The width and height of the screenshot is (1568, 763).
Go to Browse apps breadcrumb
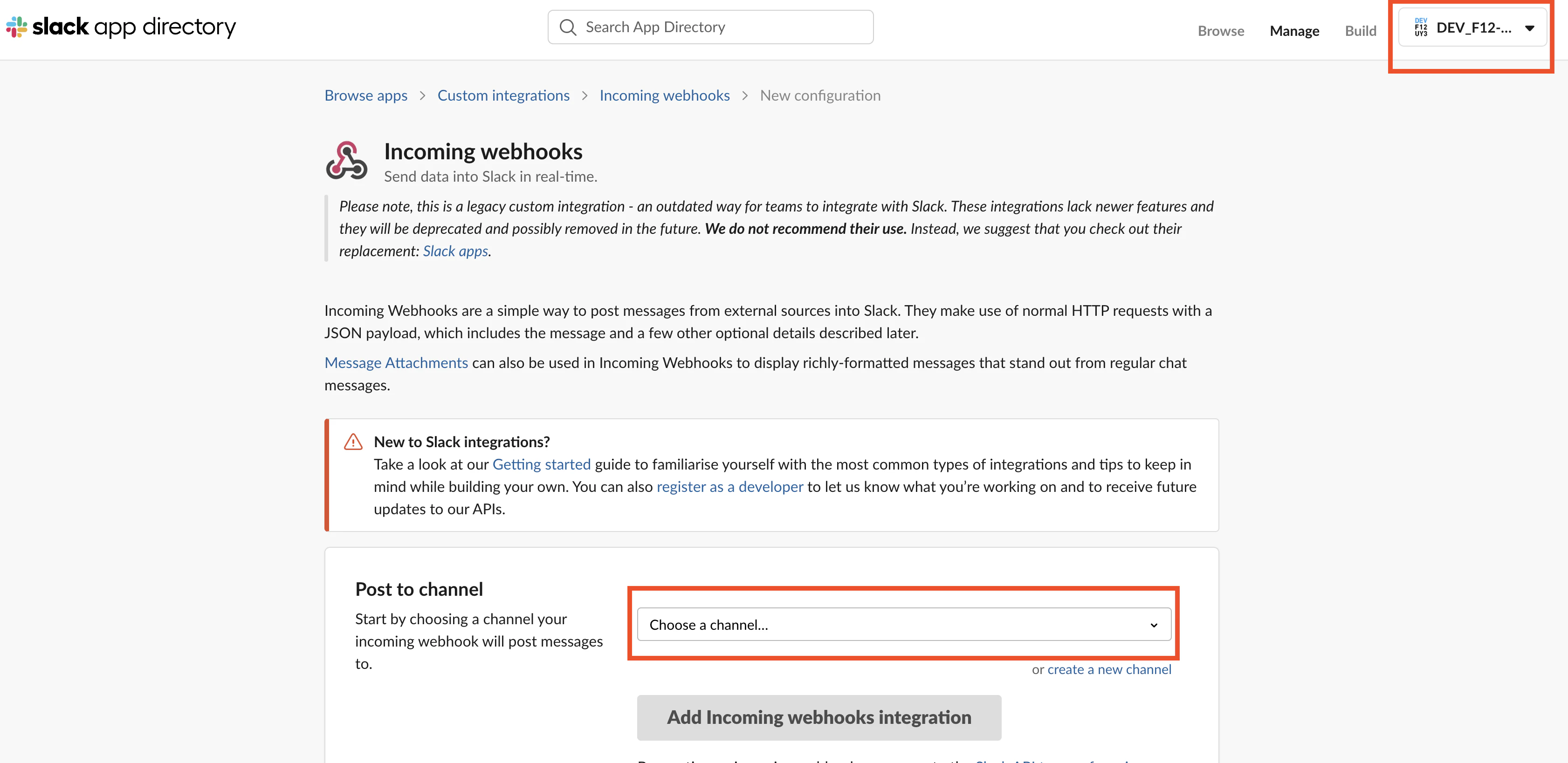(x=366, y=95)
